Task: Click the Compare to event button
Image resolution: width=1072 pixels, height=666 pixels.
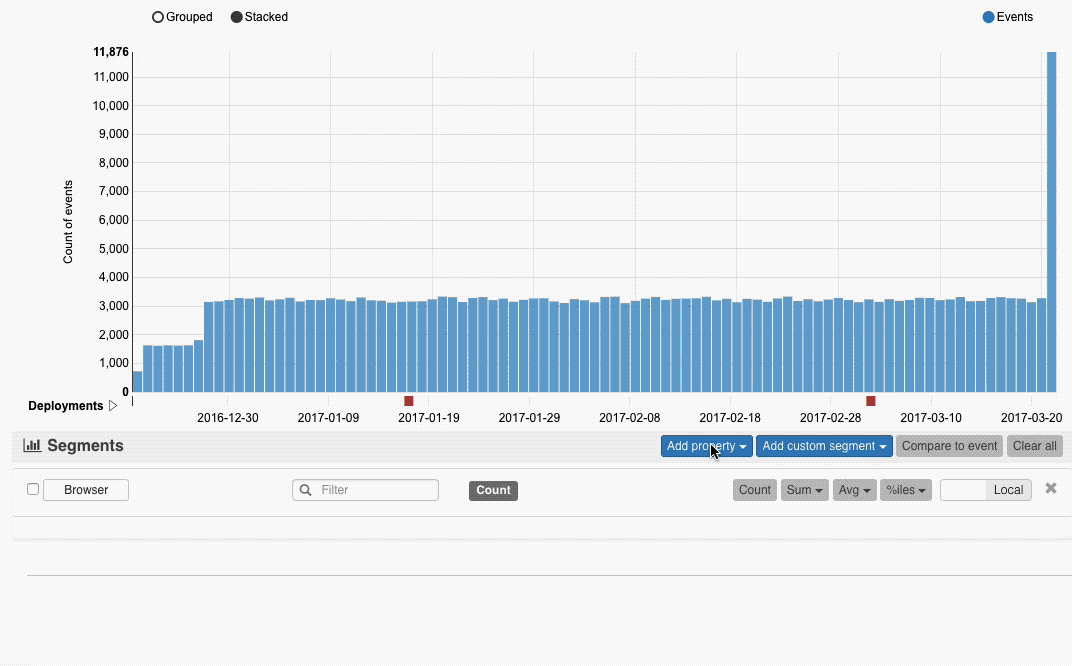Action: pyautogui.click(x=949, y=446)
